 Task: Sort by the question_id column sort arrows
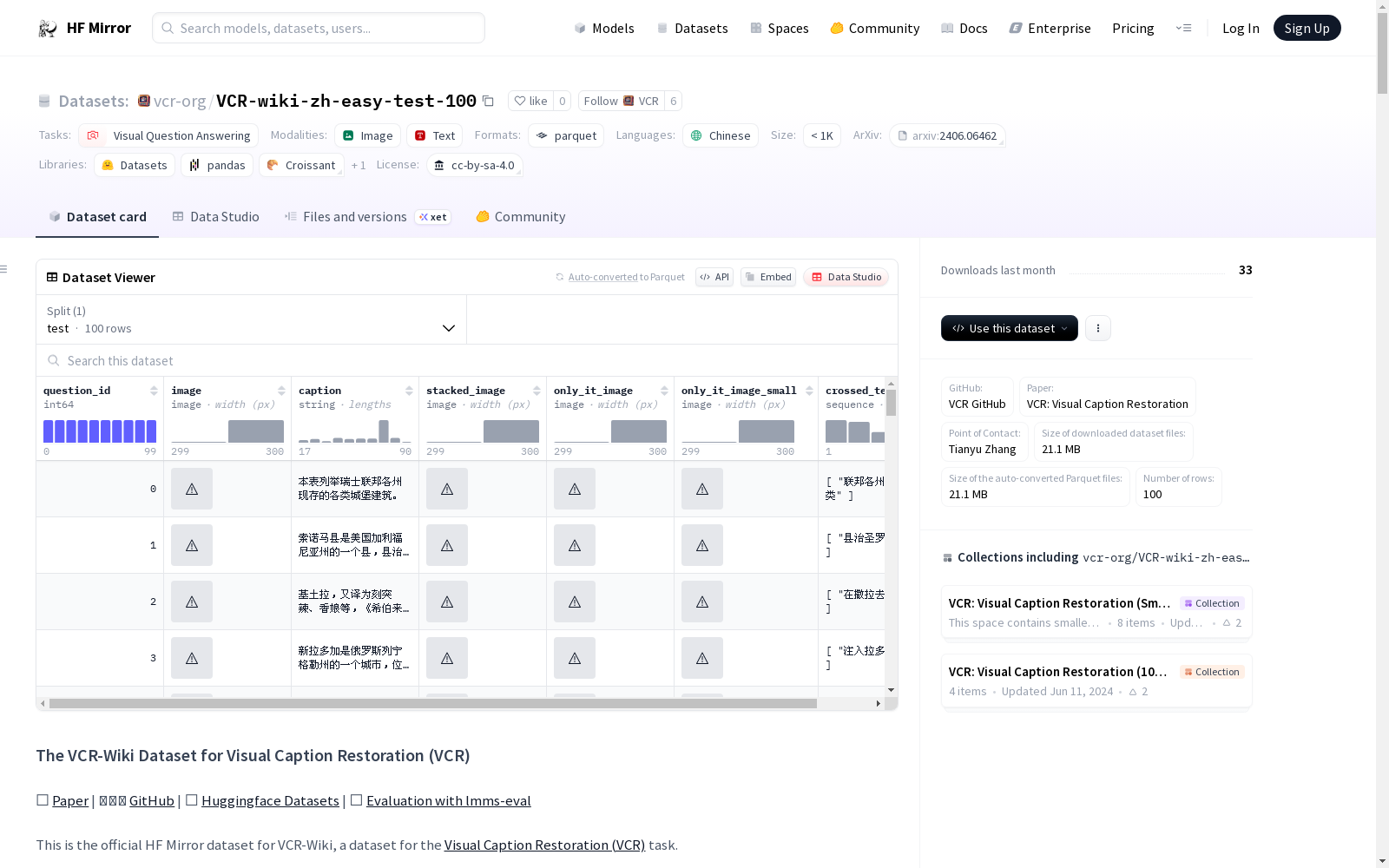[x=154, y=391]
